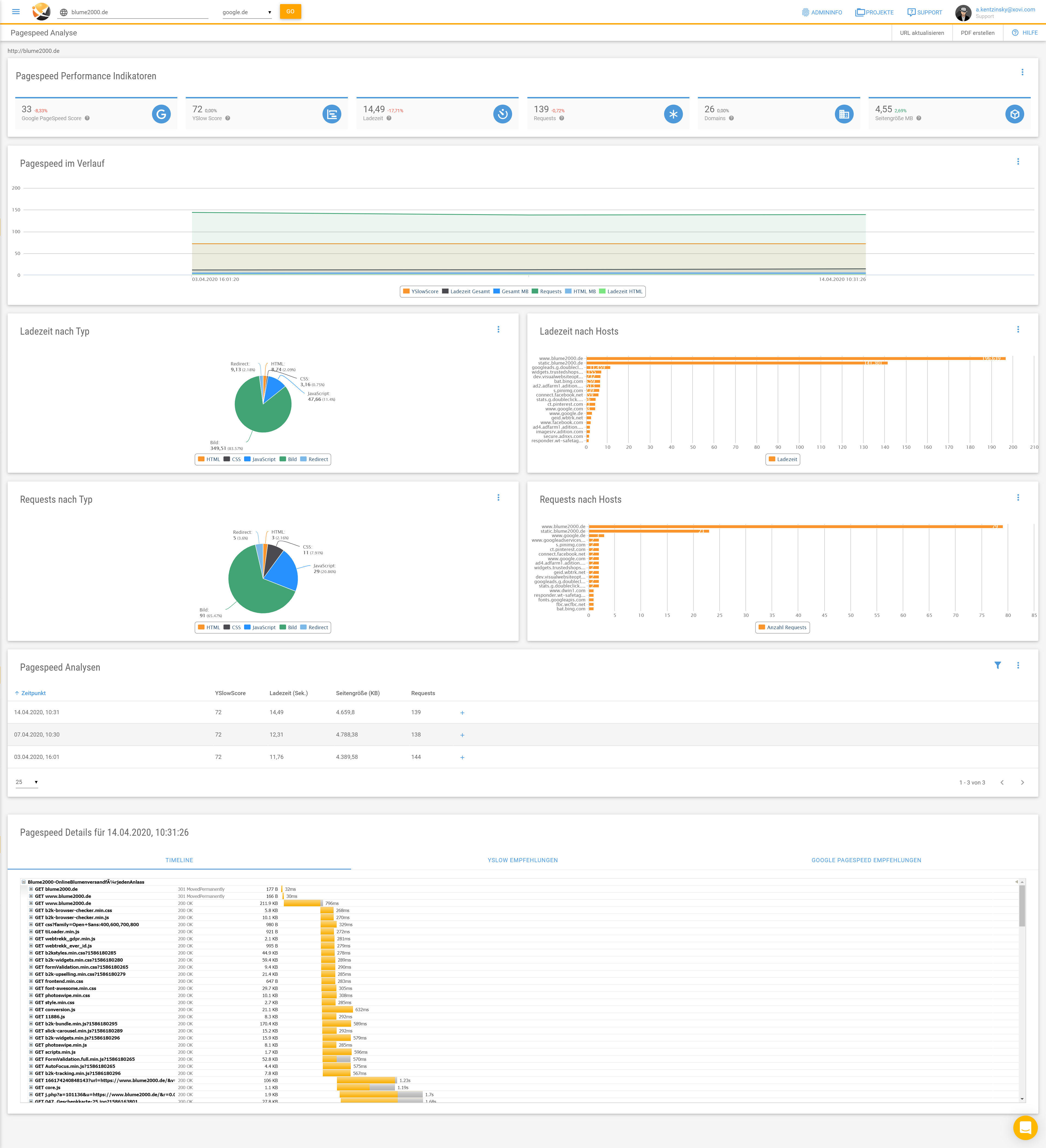Show help tooltip for Ladezeit
Screen dimensions: 1046x1148
point(389,119)
